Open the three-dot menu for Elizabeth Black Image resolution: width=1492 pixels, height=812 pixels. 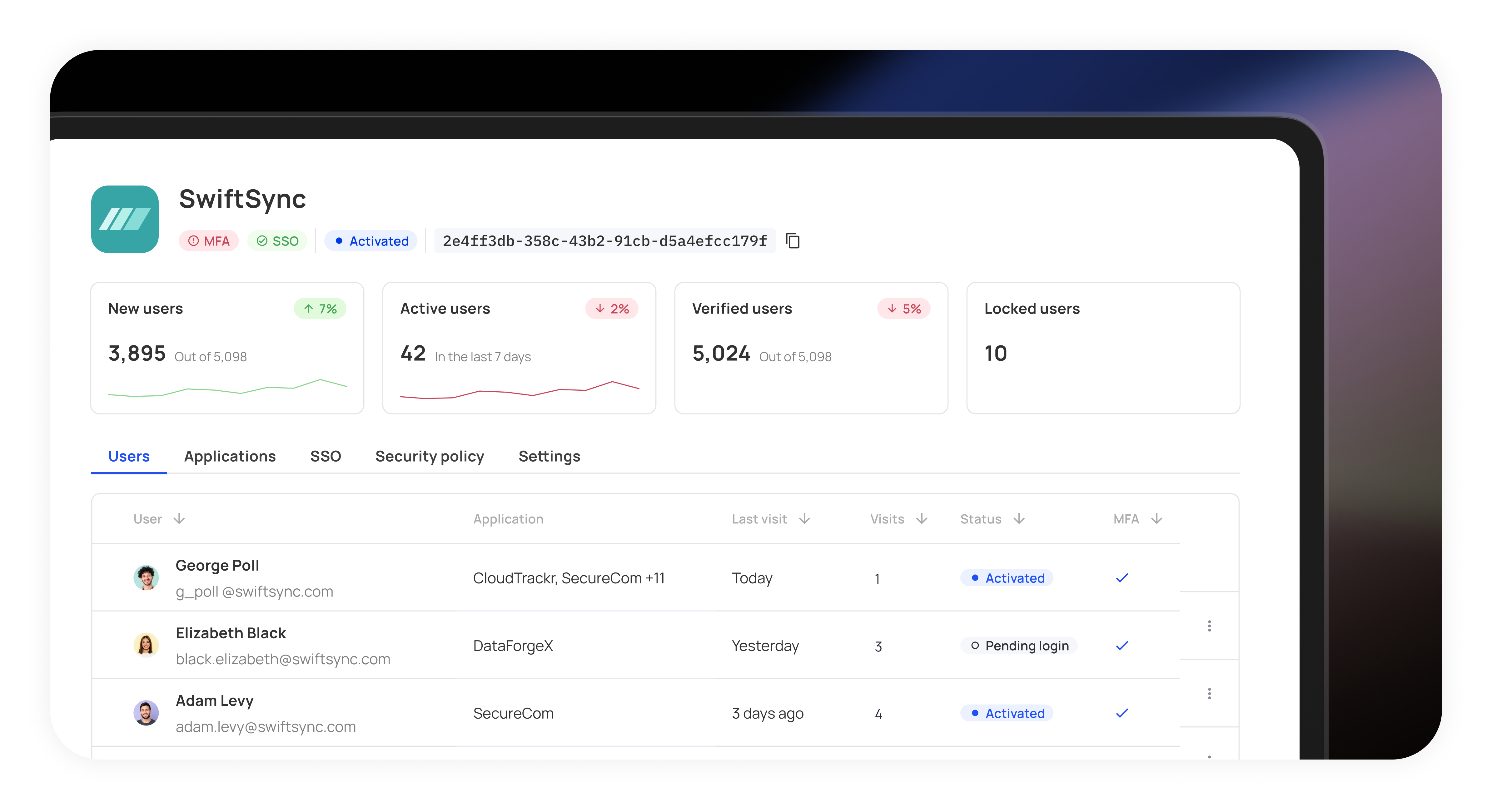[1209, 626]
